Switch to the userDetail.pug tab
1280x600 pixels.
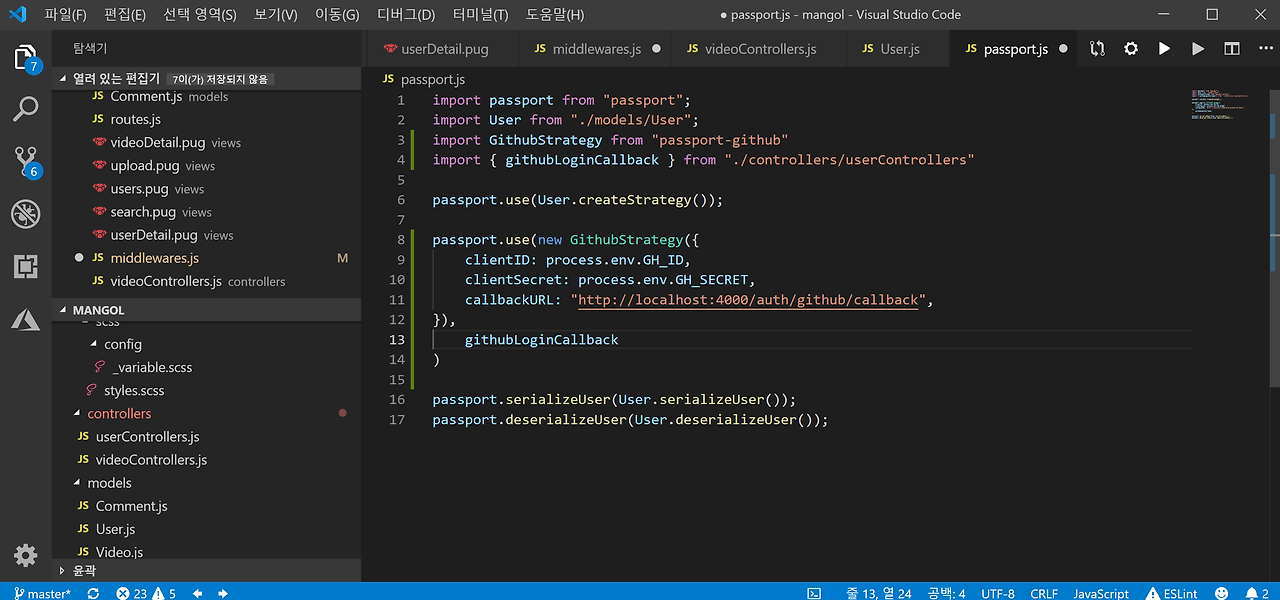click(439, 48)
